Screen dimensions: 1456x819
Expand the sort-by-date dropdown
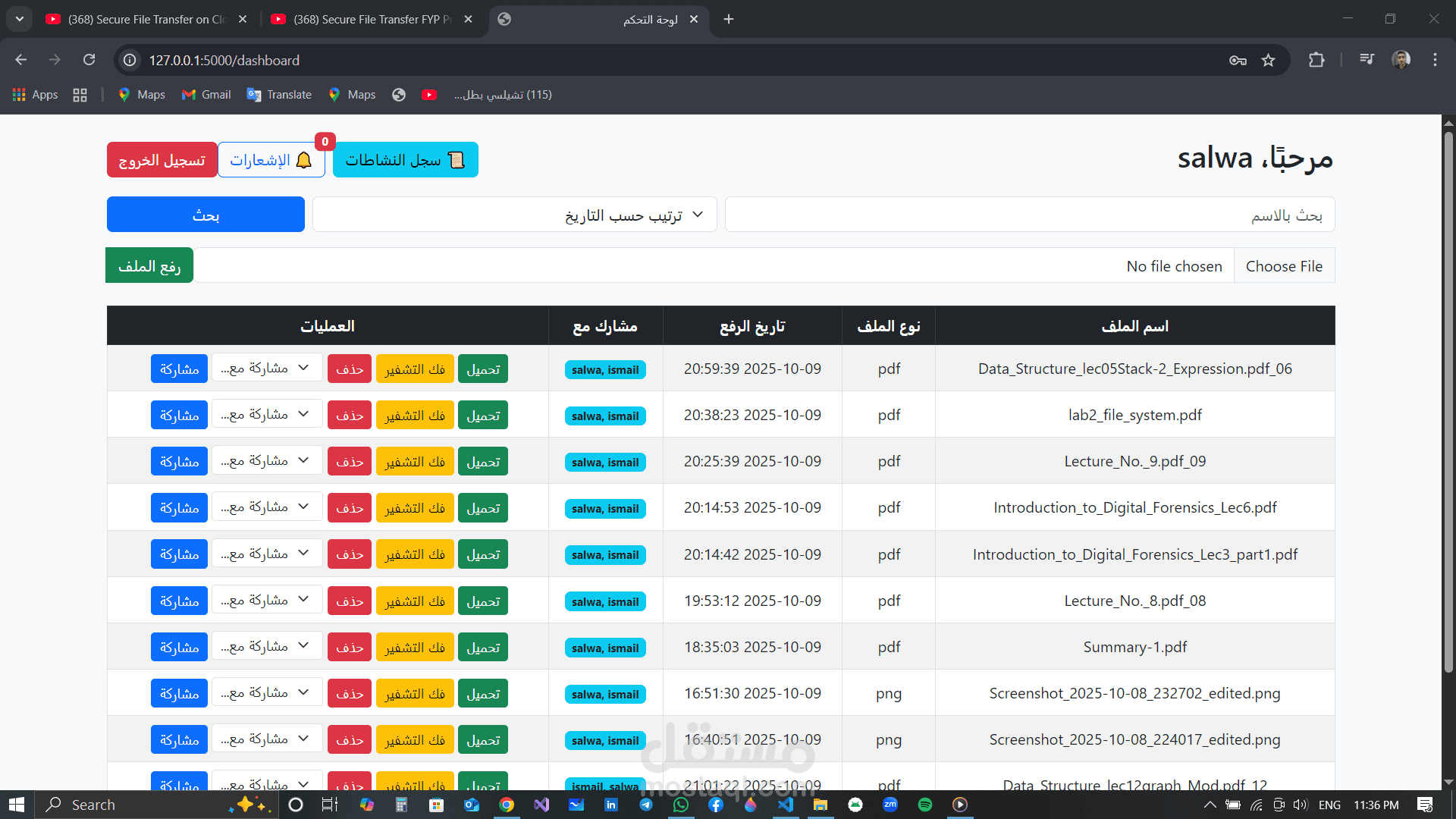coord(515,215)
